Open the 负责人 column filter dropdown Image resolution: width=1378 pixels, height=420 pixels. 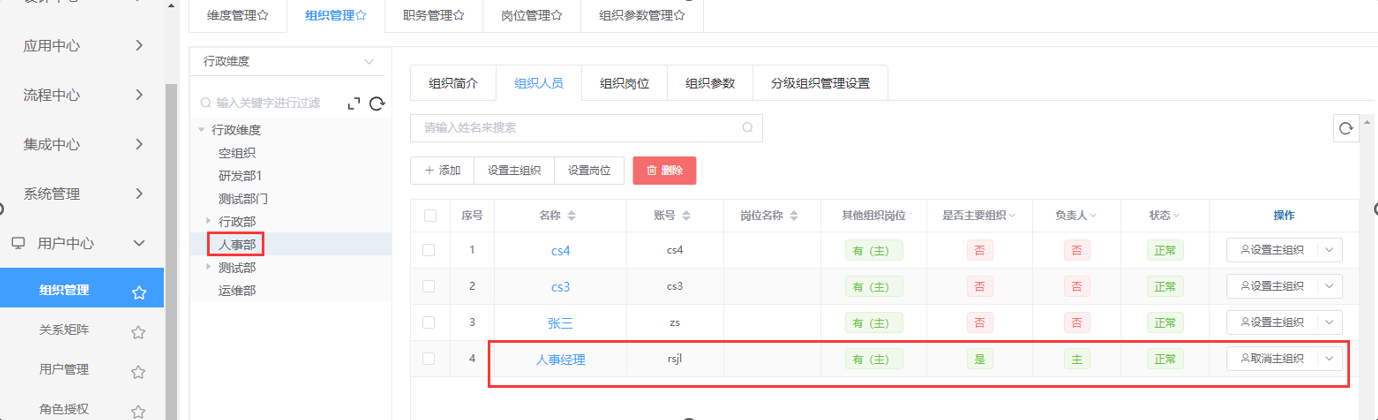click(x=1094, y=216)
